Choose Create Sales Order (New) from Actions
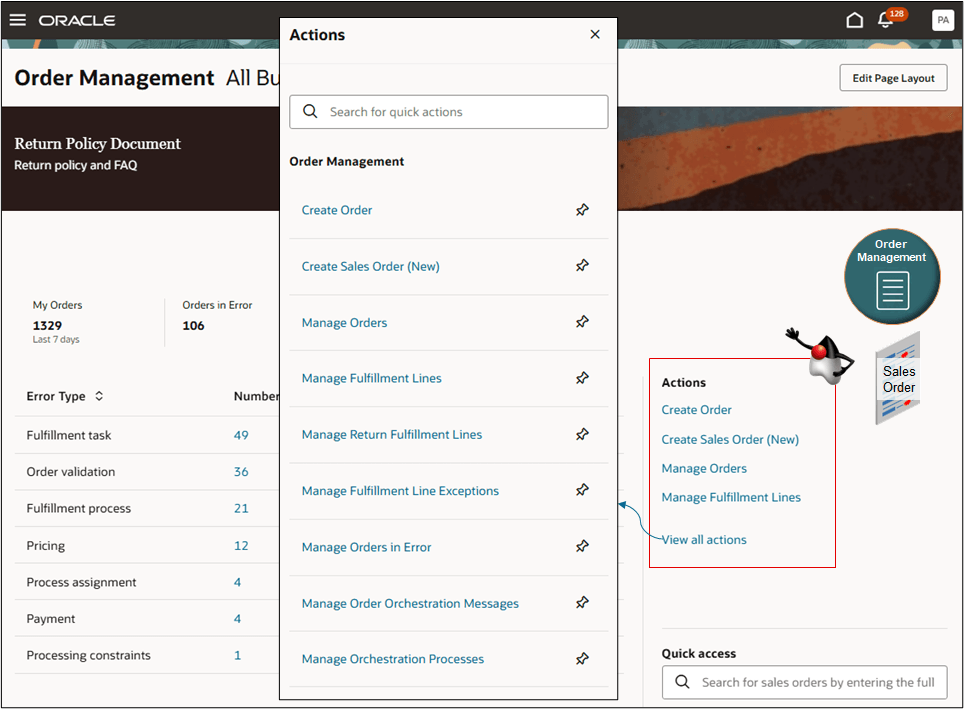 370,266
